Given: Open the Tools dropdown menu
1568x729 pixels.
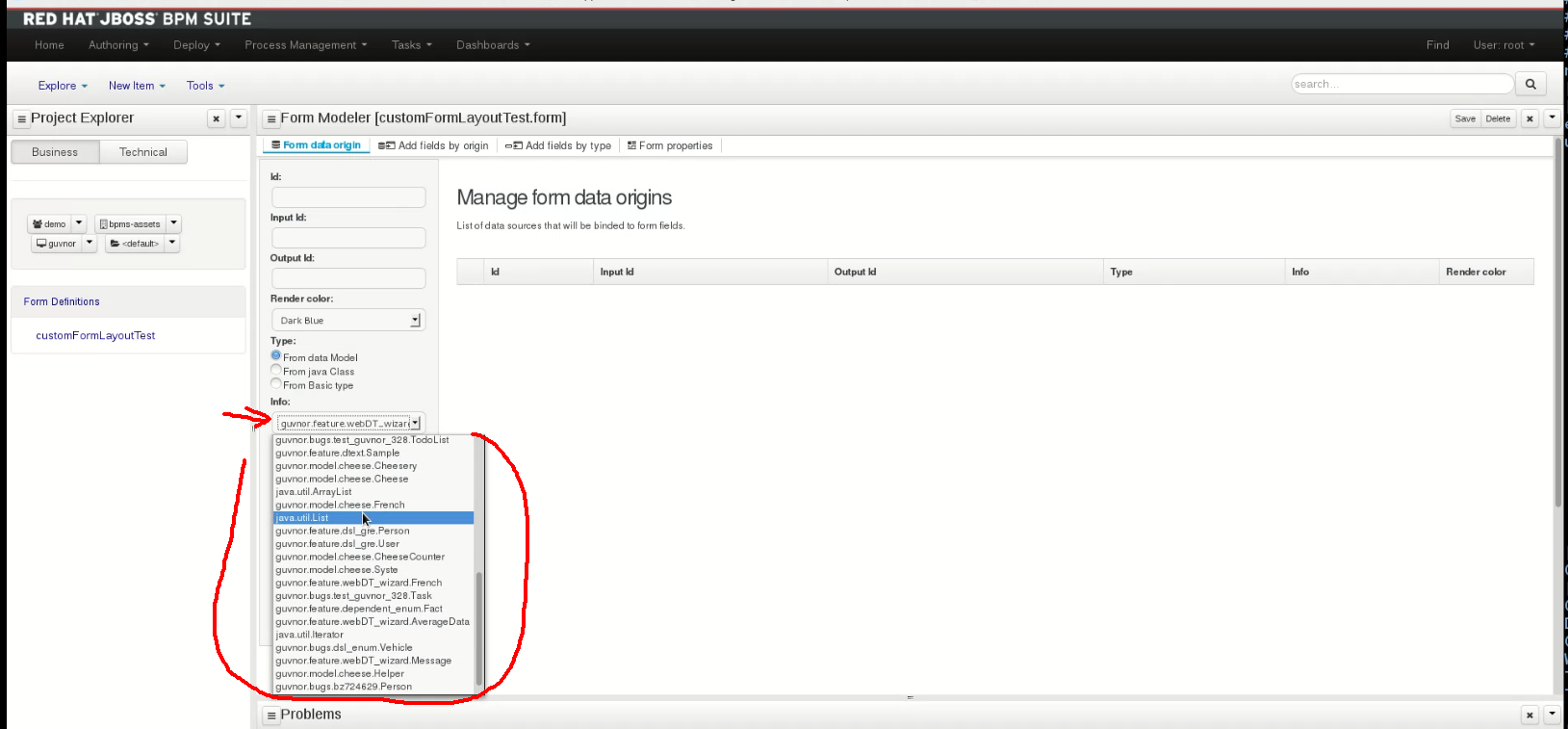Looking at the screenshot, I should pyautogui.click(x=205, y=86).
